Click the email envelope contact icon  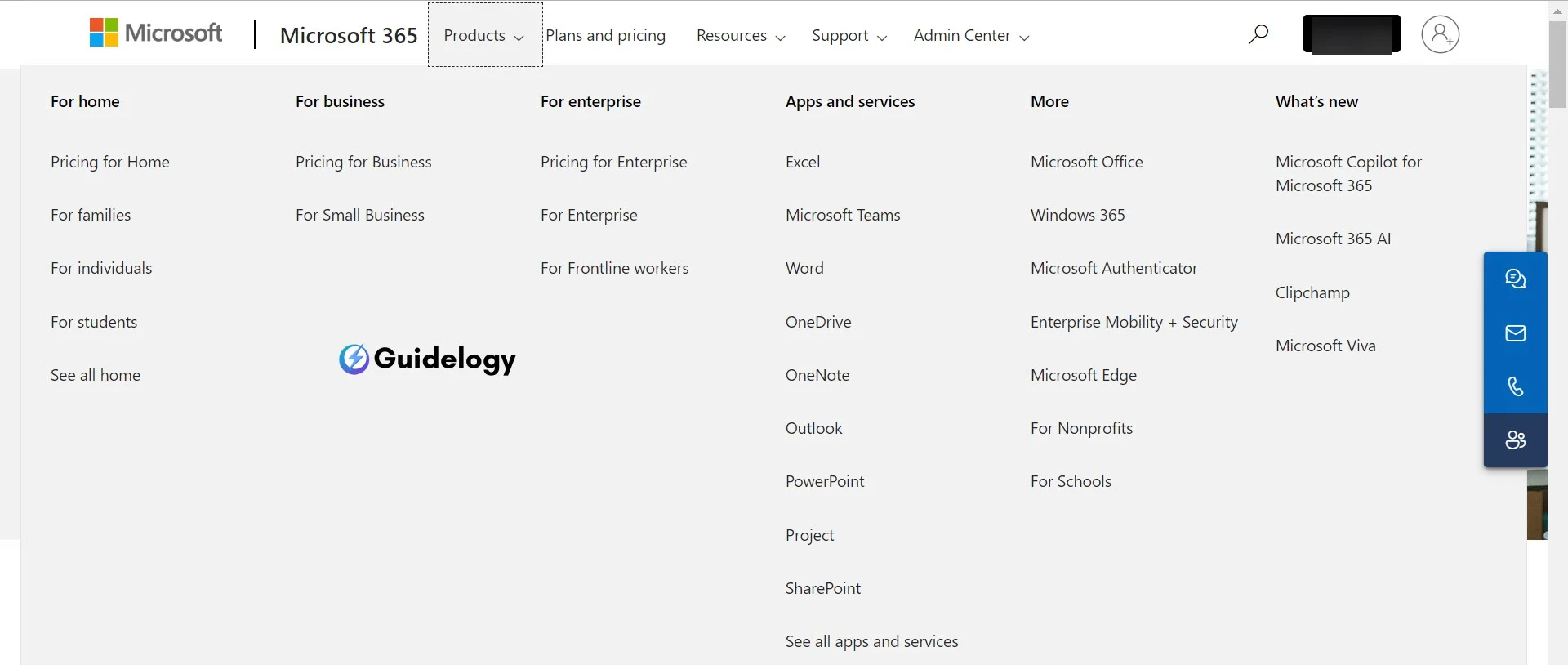pos(1516,333)
